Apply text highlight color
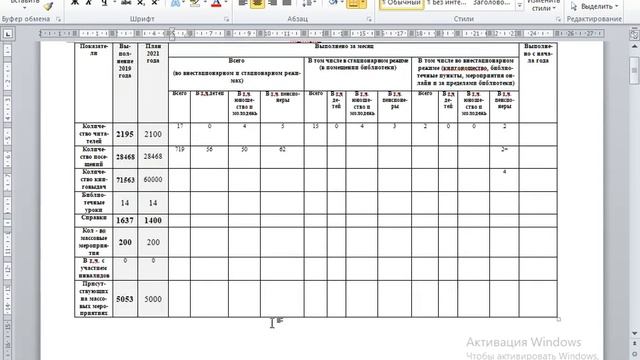The image size is (640, 360). click(x=195, y=3)
